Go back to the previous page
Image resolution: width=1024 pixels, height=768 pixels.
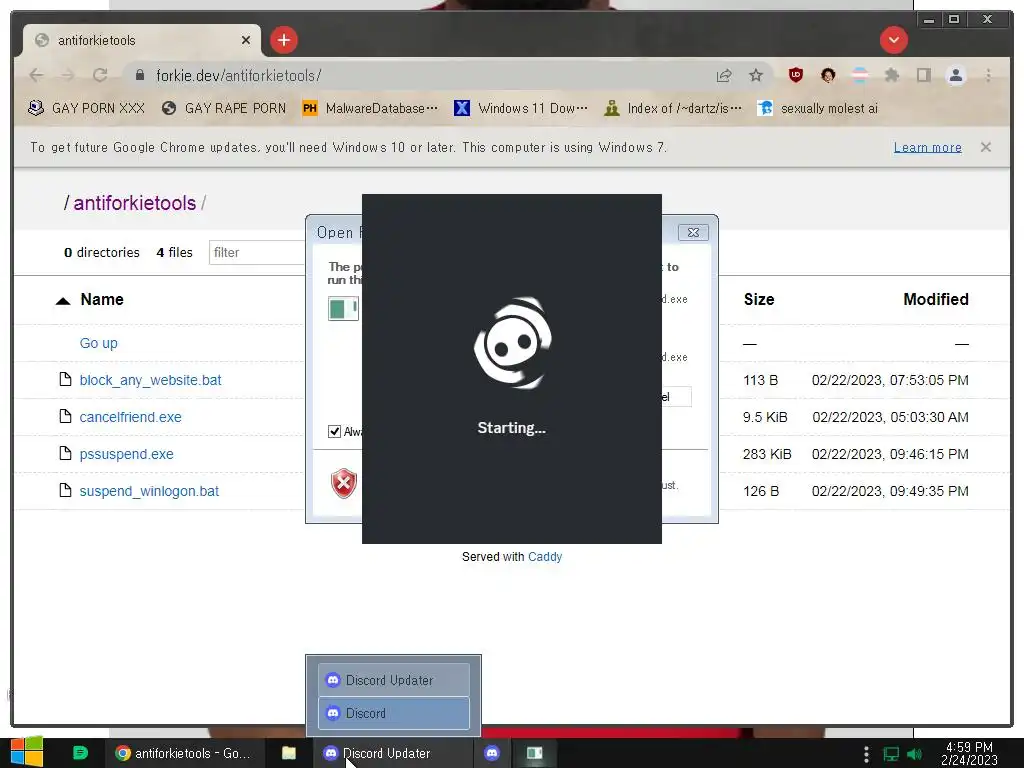point(37,75)
